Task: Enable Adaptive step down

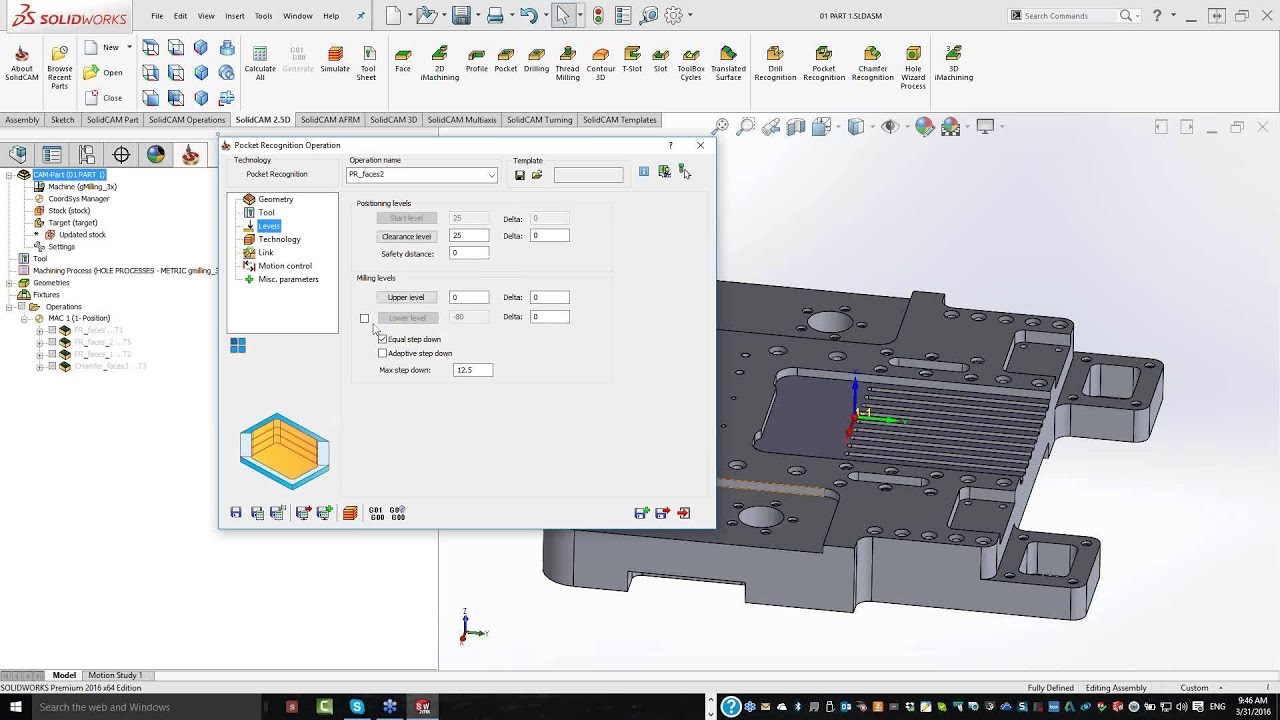Action: click(x=383, y=353)
